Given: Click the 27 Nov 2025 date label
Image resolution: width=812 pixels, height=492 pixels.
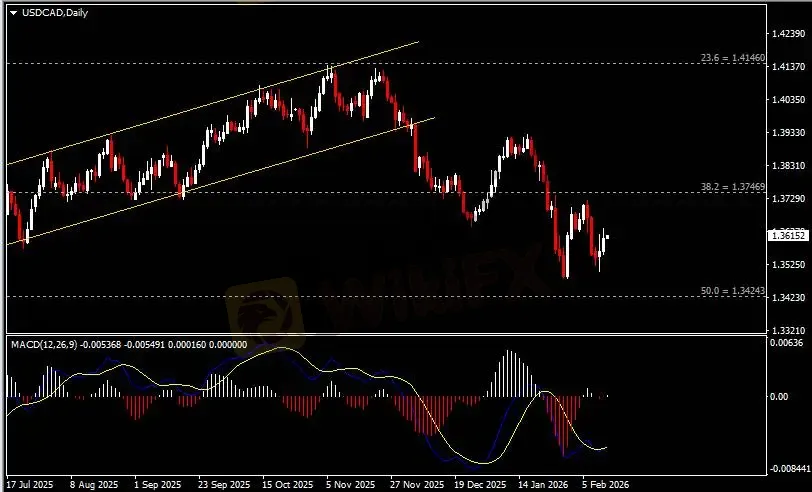Looking at the screenshot, I should 417,485.
